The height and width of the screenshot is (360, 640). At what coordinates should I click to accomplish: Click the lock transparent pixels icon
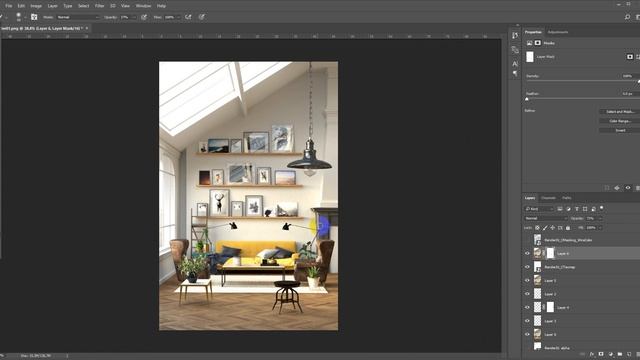(x=538, y=228)
